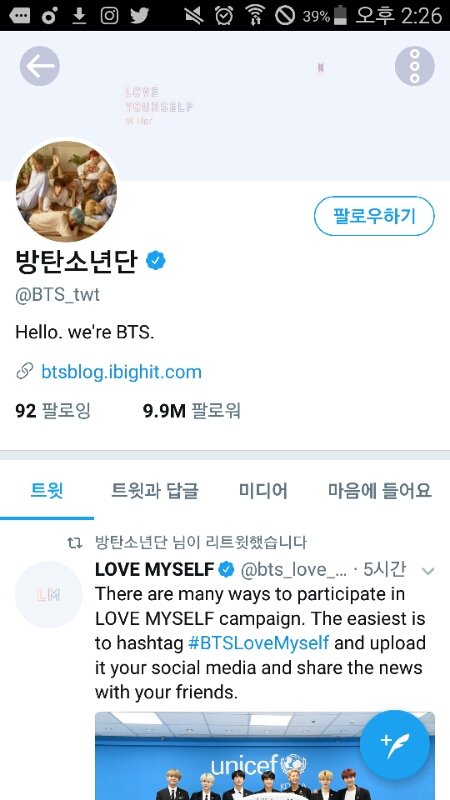Viewport: 450px width, 800px height.
Task: Open the btsblog.ibighit.com link
Action: (x=121, y=372)
